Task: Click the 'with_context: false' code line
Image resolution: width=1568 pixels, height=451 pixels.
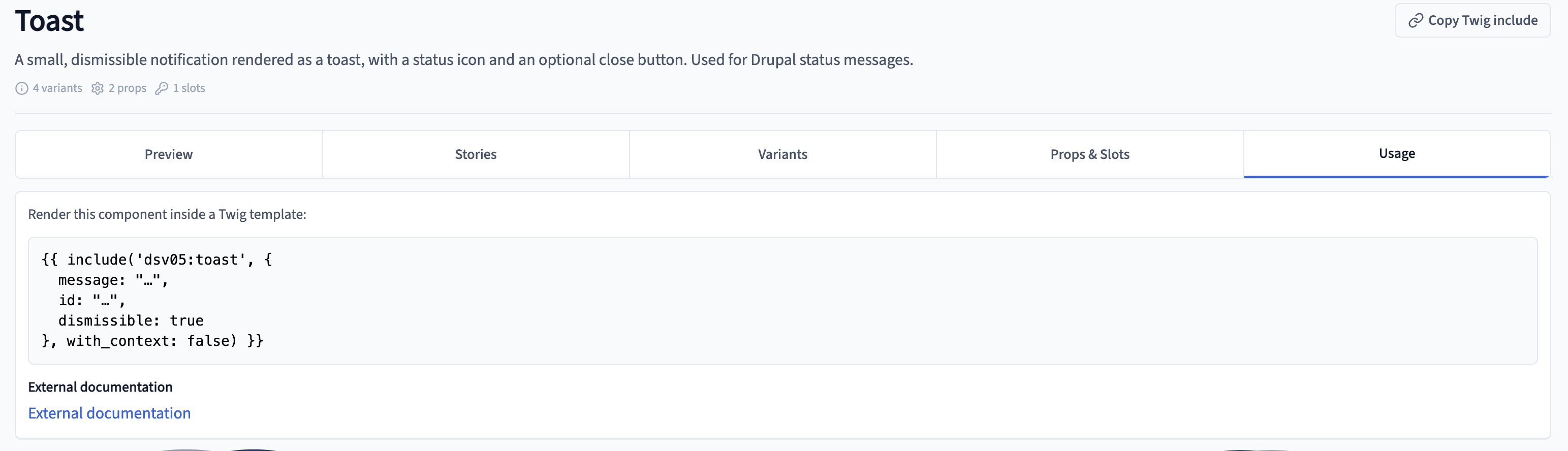Action: (x=152, y=341)
